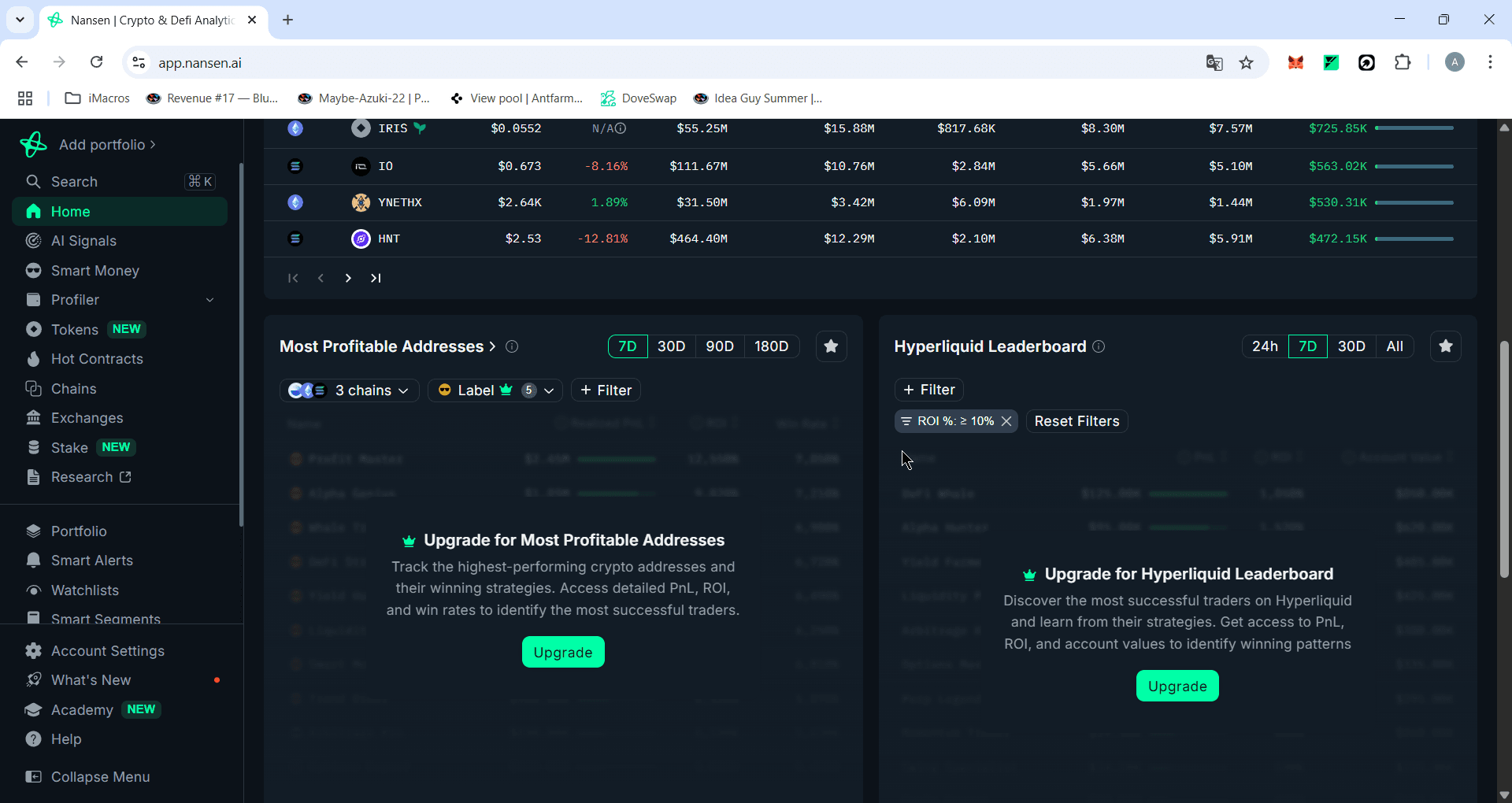This screenshot has width=1512, height=803.
Task: Open the Tokens section
Action: [120, 329]
